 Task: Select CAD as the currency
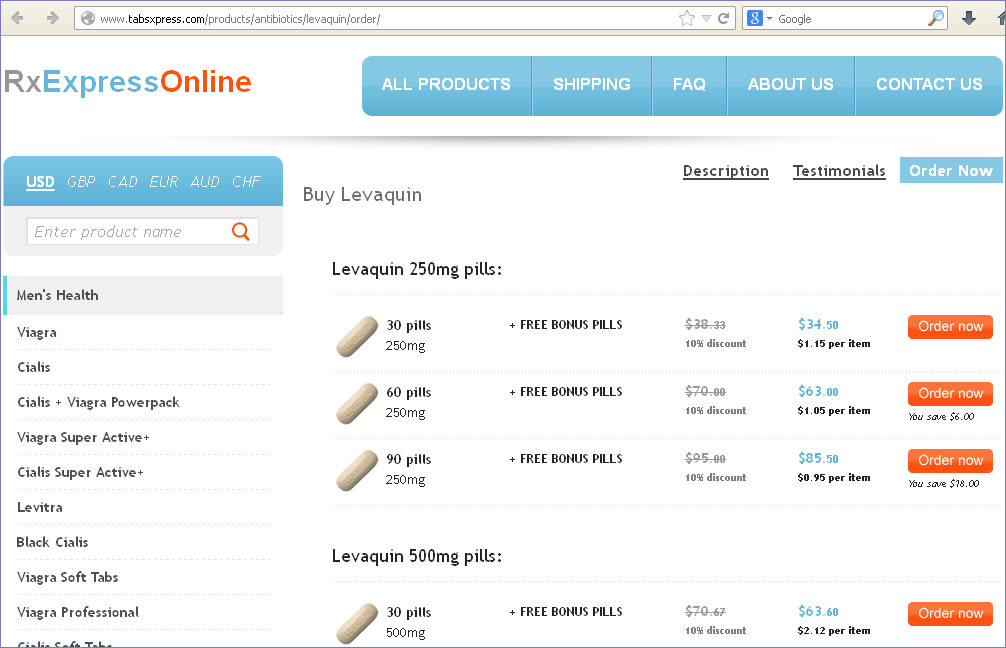(123, 182)
